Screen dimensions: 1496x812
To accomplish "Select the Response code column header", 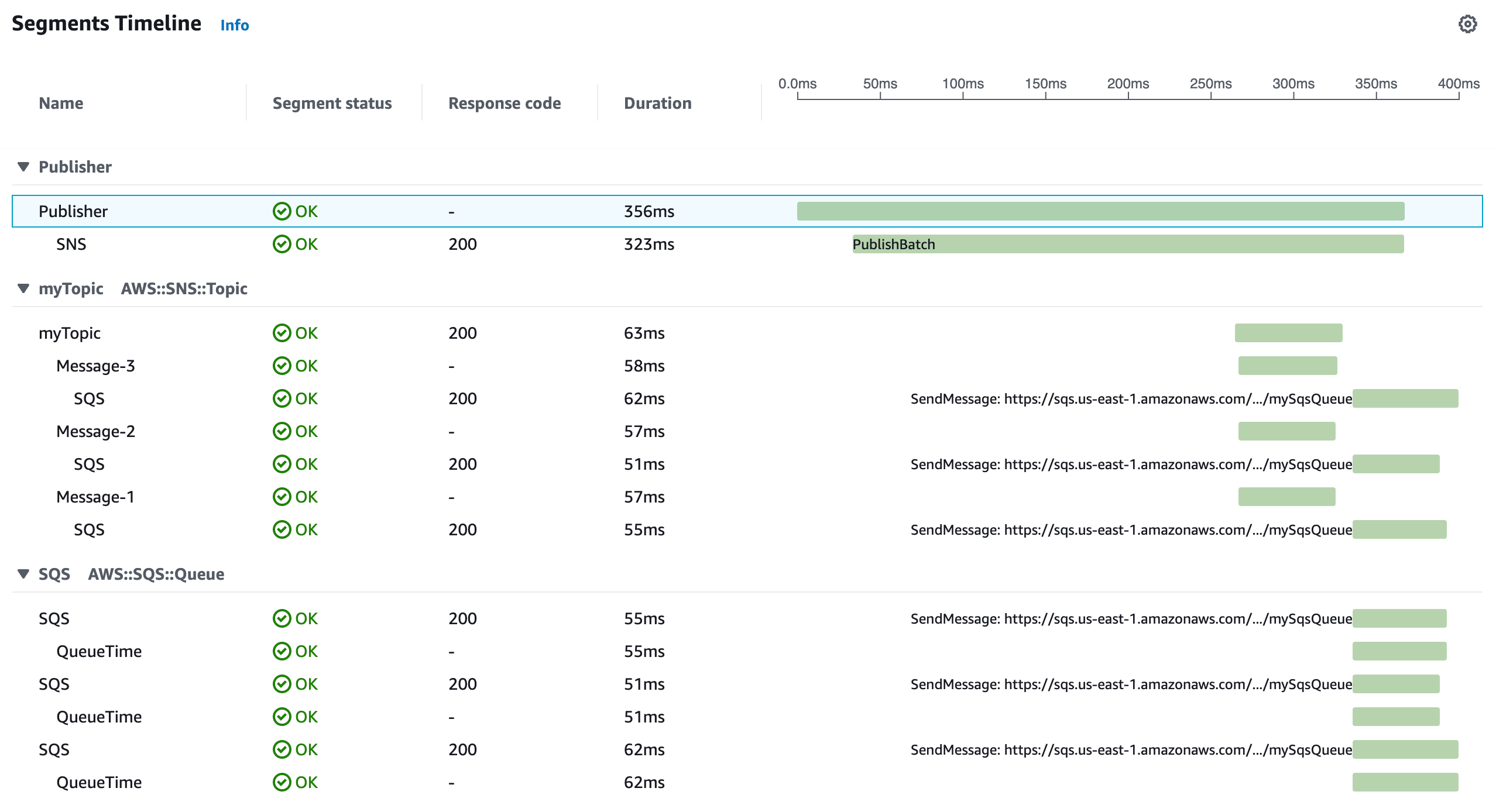I will click(504, 103).
